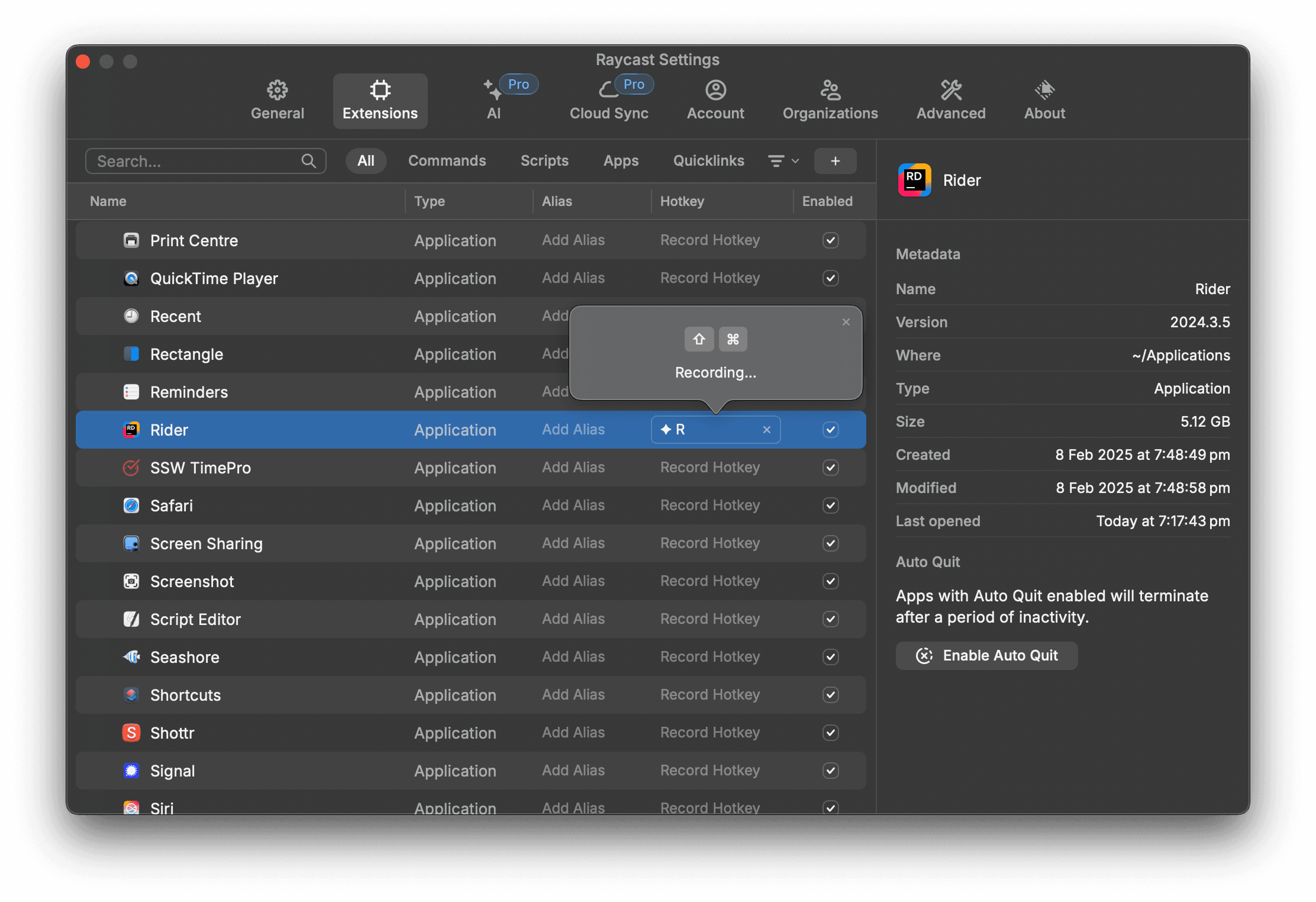Add Alias for Signal
The height and width of the screenshot is (902, 1316).
pos(573,771)
